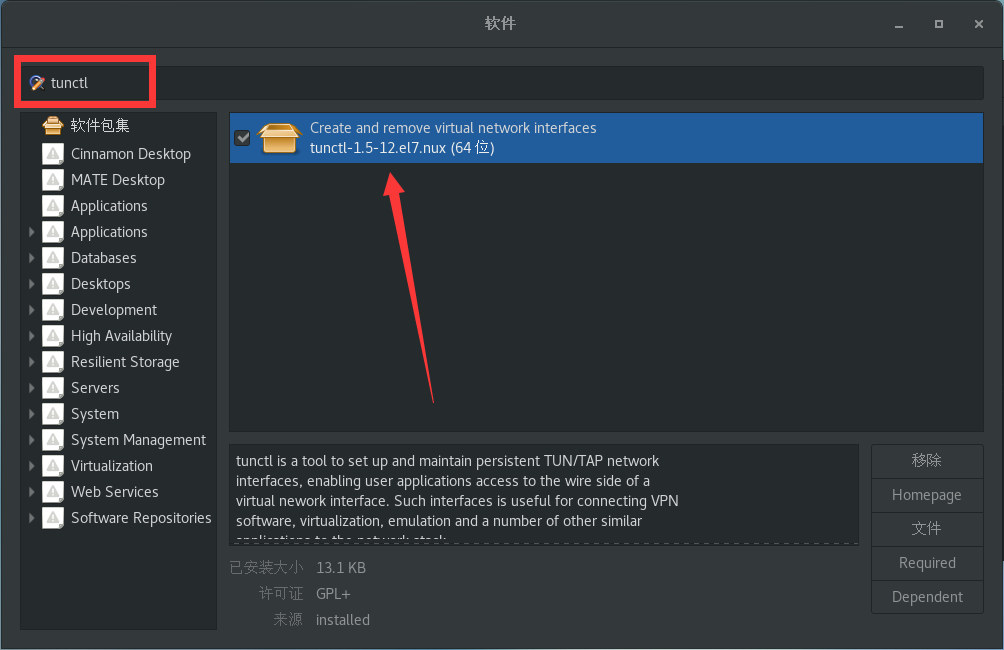Select the MATE Desktop category icon

click(x=52, y=180)
